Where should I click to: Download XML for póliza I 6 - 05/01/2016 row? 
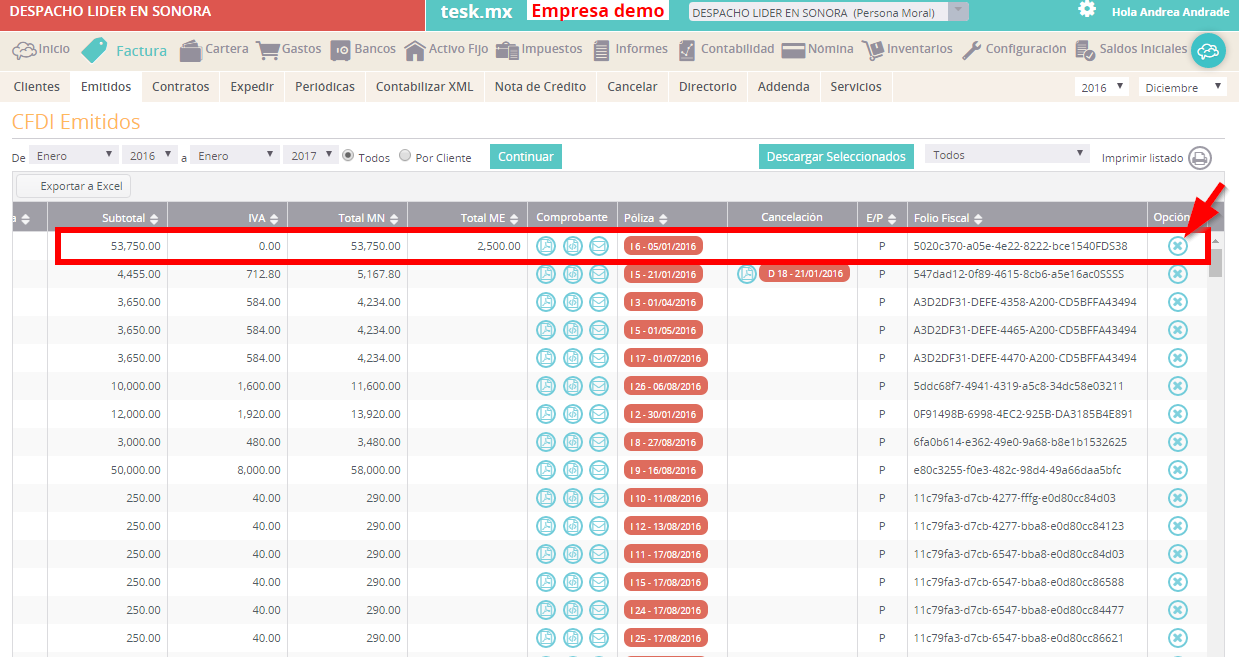(572, 245)
